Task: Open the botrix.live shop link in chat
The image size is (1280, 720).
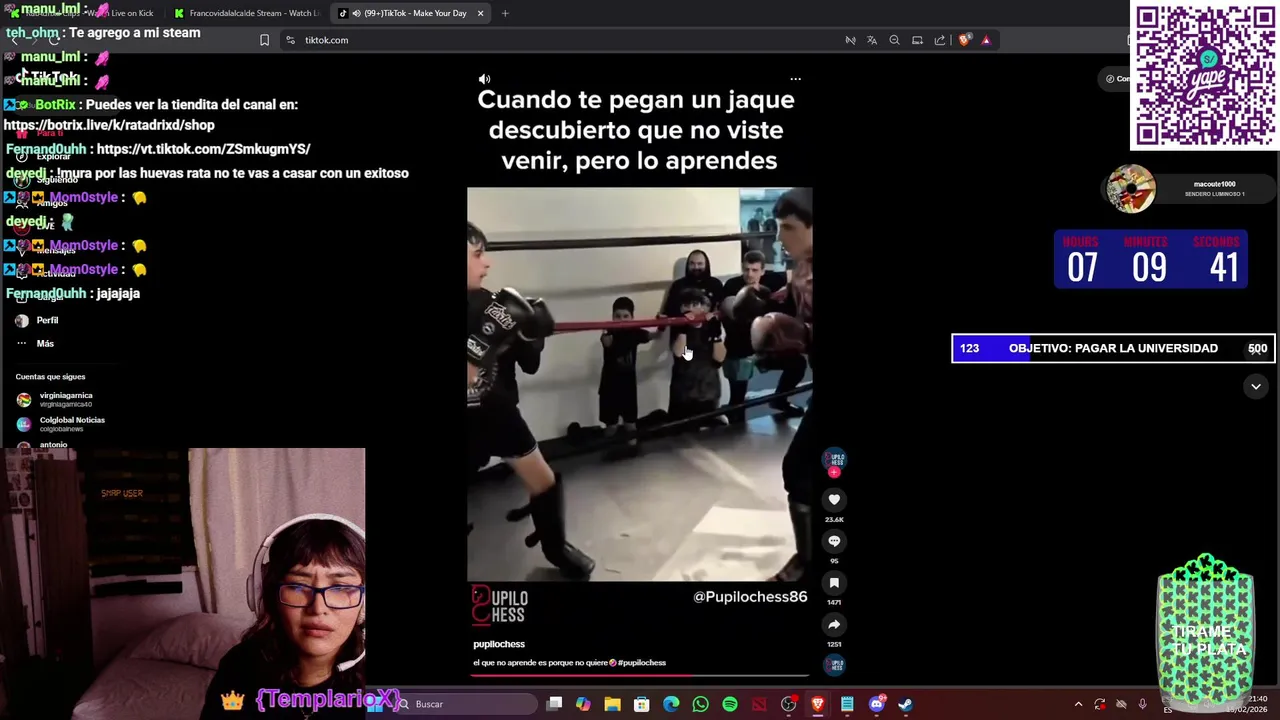Action: [x=109, y=125]
